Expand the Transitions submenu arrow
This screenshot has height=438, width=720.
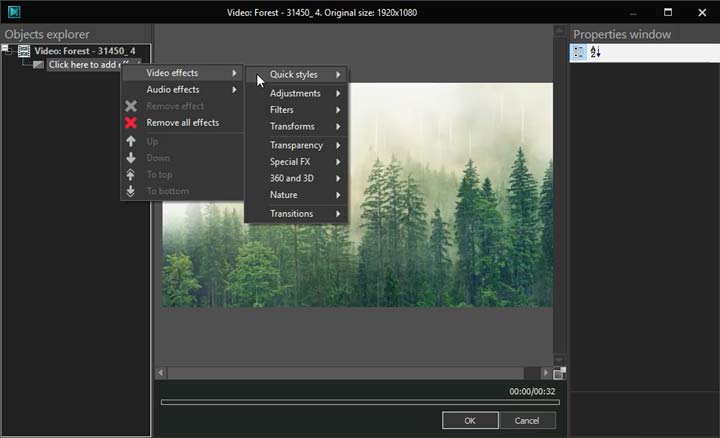click(338, 213)
